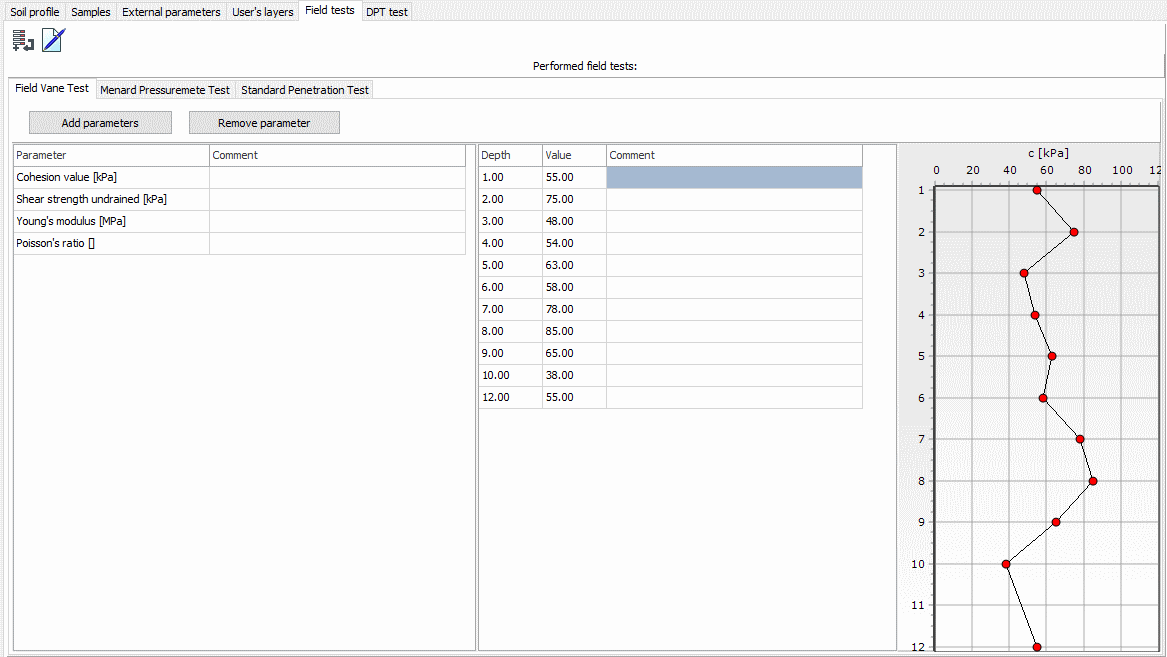The width and height of the screenshot is (1167, 657).
Task: Click the depth cell showing 12.00
Action: [510, 397]
